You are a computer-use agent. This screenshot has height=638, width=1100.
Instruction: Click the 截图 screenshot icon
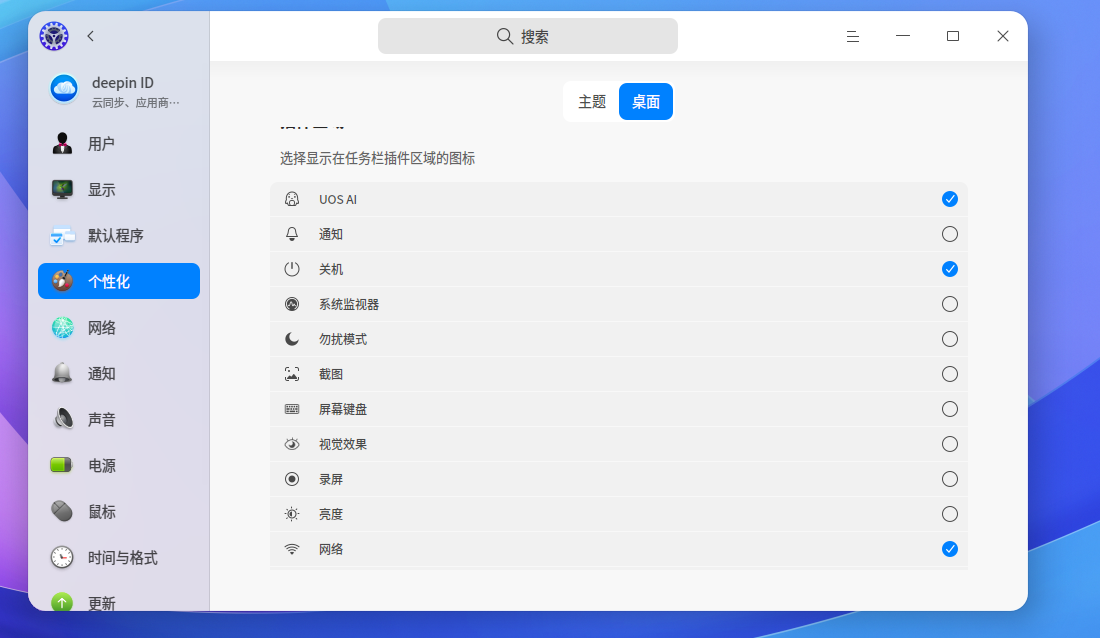pyautogui.click(x=292, y=374)
